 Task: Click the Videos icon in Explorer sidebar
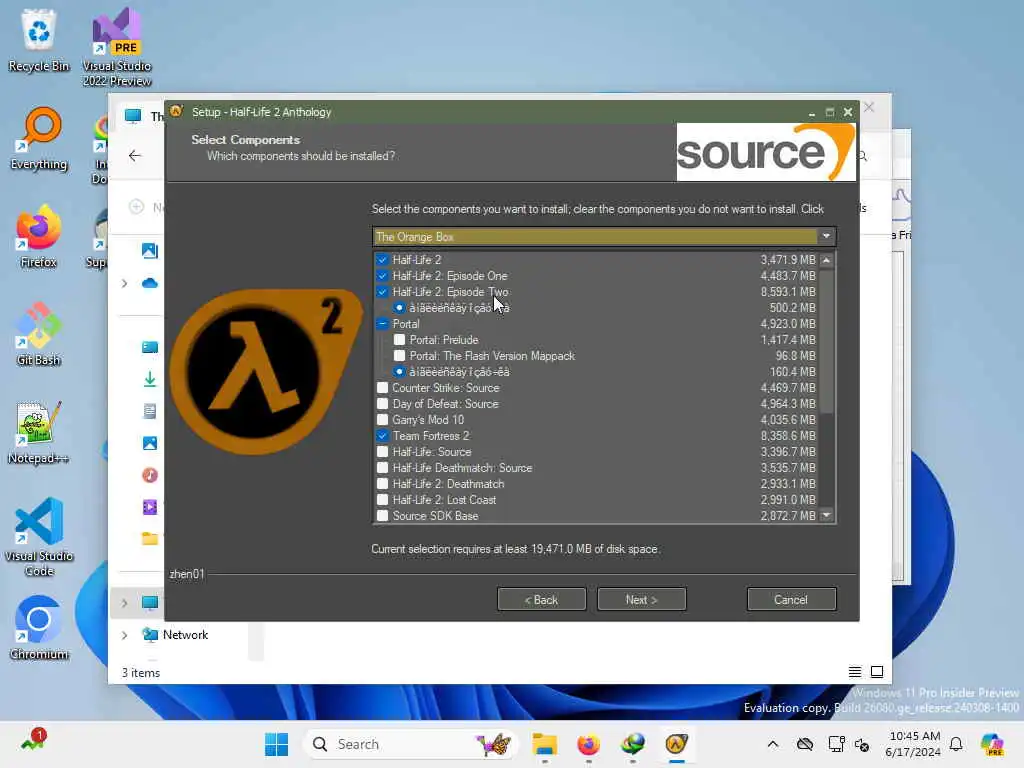(150, 507)
